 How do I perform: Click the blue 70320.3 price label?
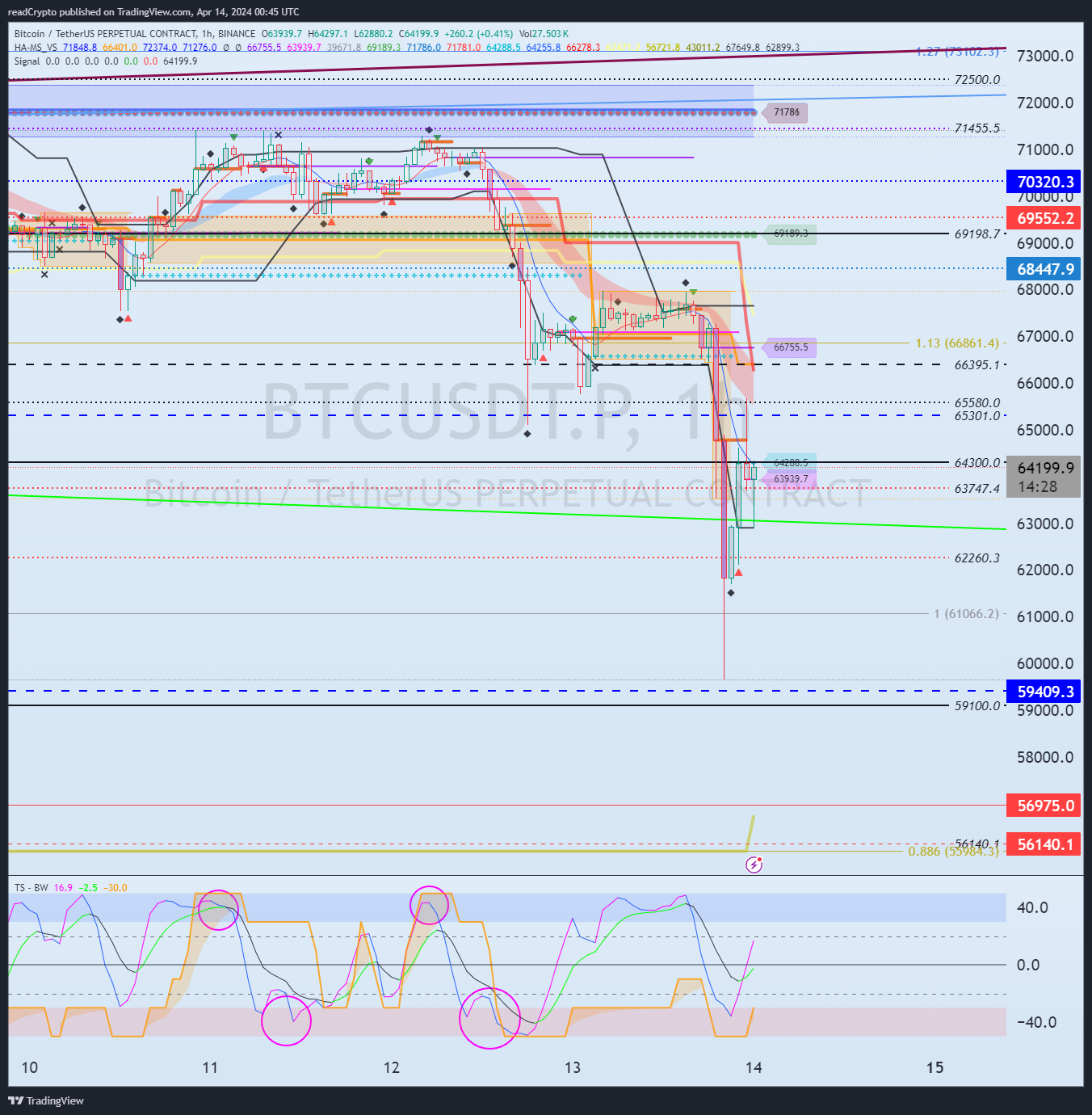[x=1045, y=182]
